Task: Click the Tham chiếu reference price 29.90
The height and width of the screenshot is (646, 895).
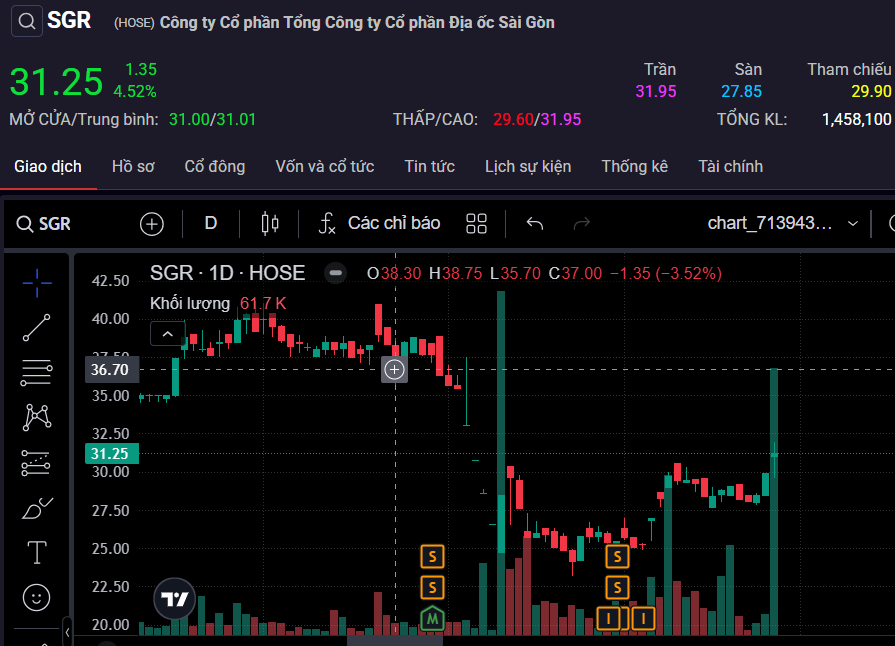Action: point(871,91)
